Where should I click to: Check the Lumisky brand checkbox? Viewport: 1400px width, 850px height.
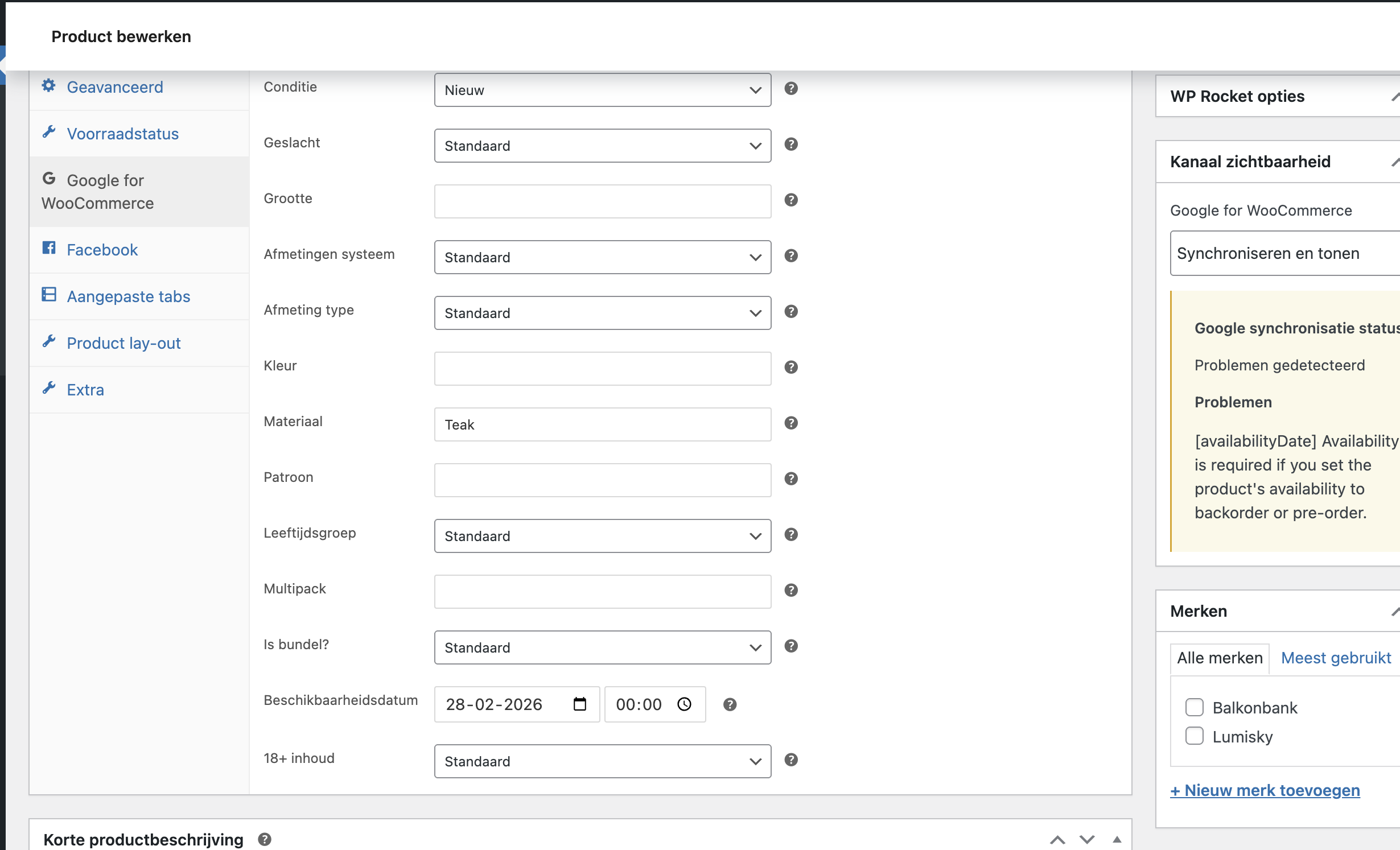(1195, 736)
